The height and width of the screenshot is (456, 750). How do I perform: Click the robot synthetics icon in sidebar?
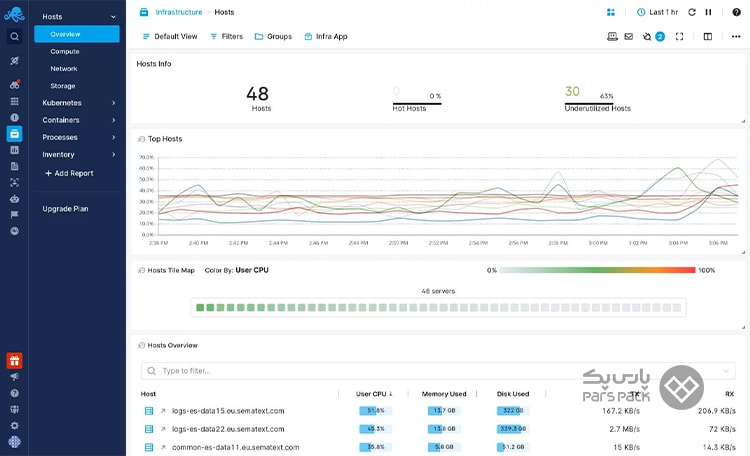14,199
